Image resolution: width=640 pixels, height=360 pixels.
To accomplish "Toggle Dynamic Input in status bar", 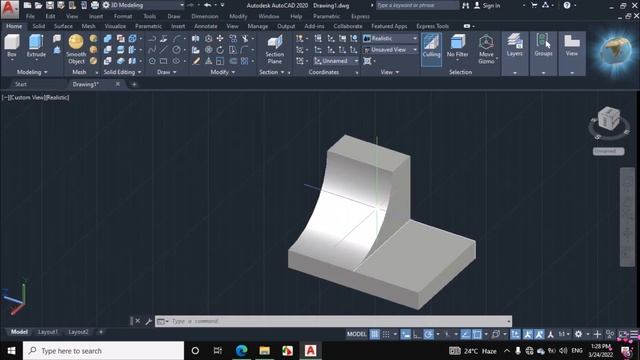I will (x=405, y=334).
